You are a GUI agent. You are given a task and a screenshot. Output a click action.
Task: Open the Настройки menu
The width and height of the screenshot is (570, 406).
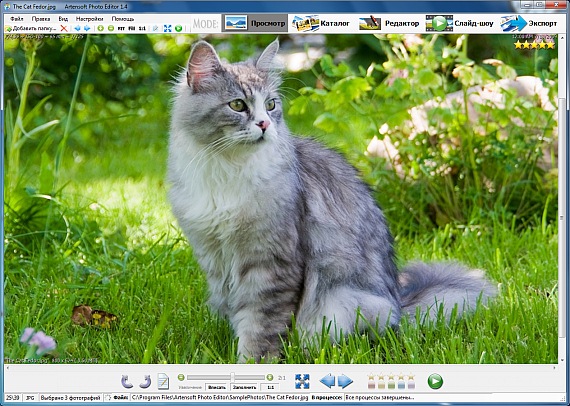[x=89, y=19]
